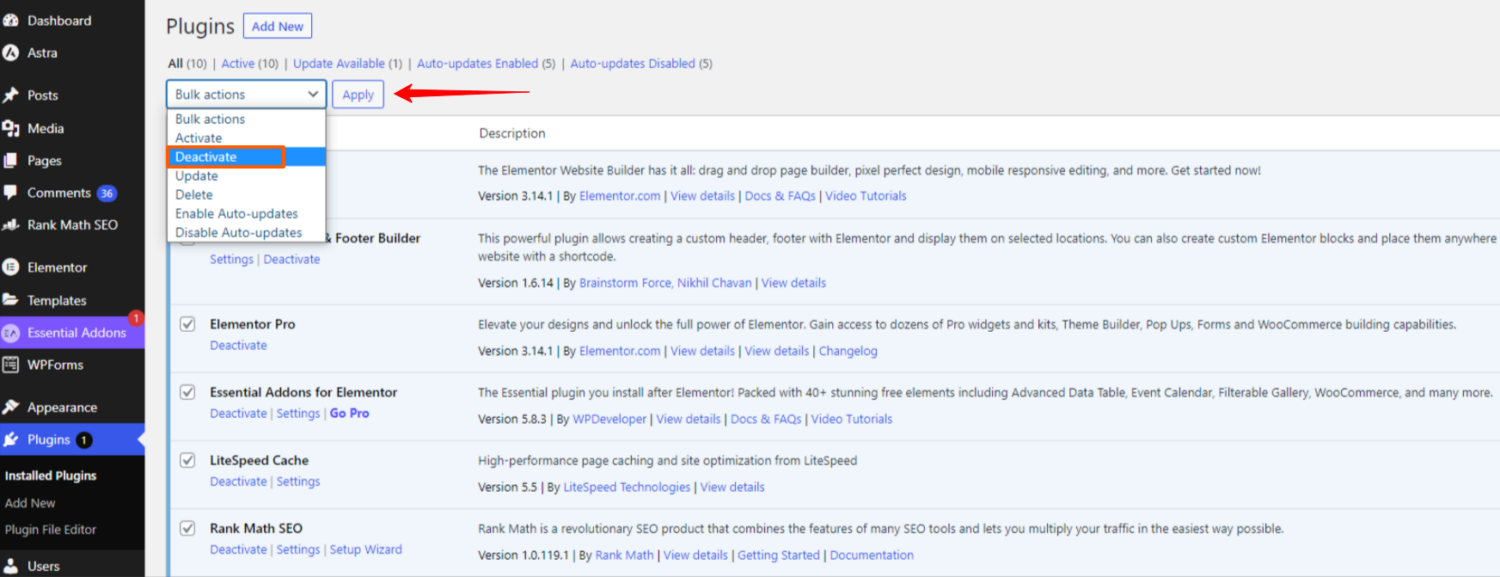This screenshot has width=1500, height=577.
Task: Click the WPForms sidebar icon
Action: (x=11, y=365)
